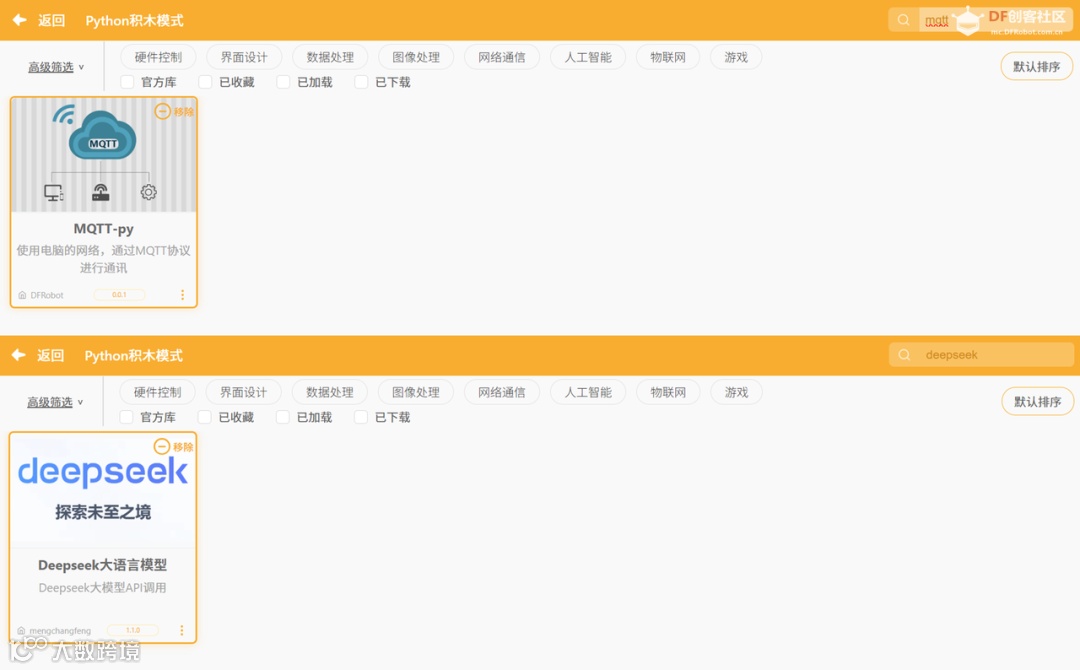Image resolution: width=1080 pixels, height=670 pixels.
Task: Tick 已下载 checkbox in the bottom panel
Action: point(360,417)
